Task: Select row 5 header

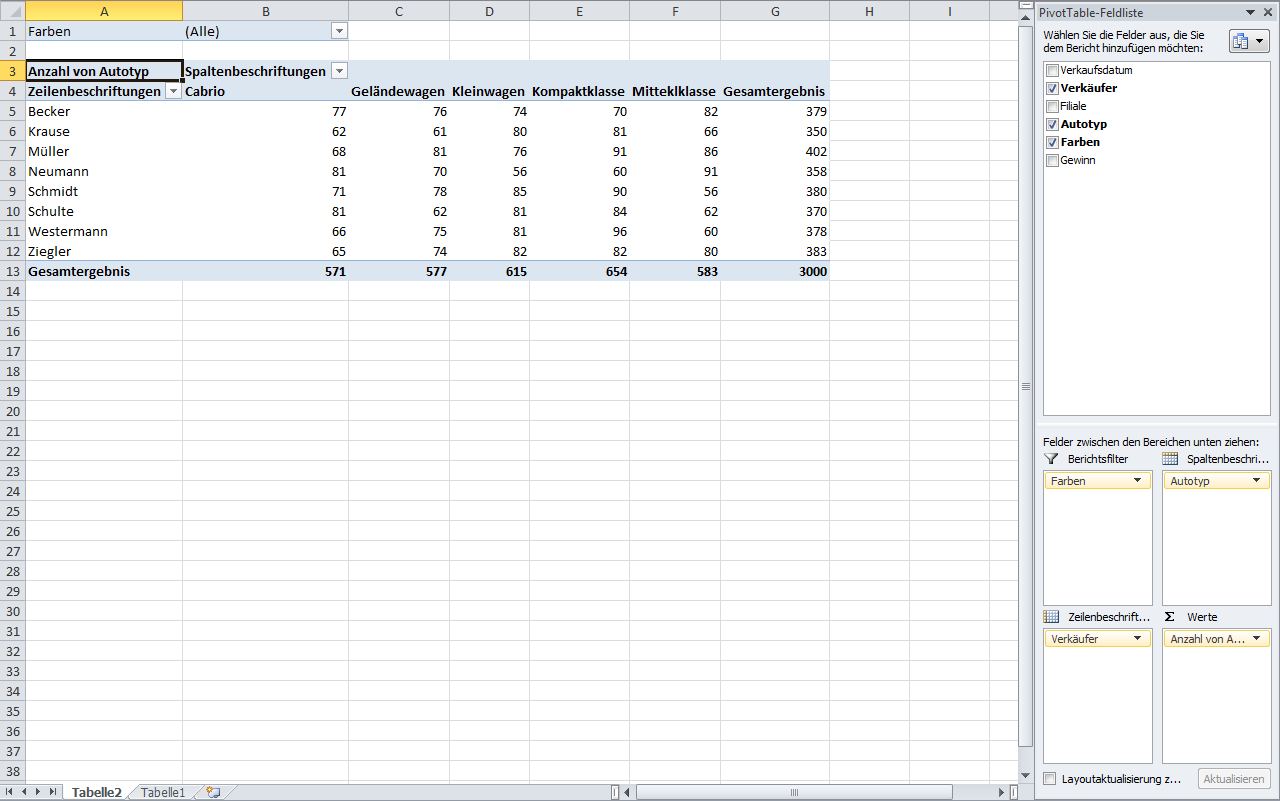Action: pyautogui.click(x=13, y=111)
